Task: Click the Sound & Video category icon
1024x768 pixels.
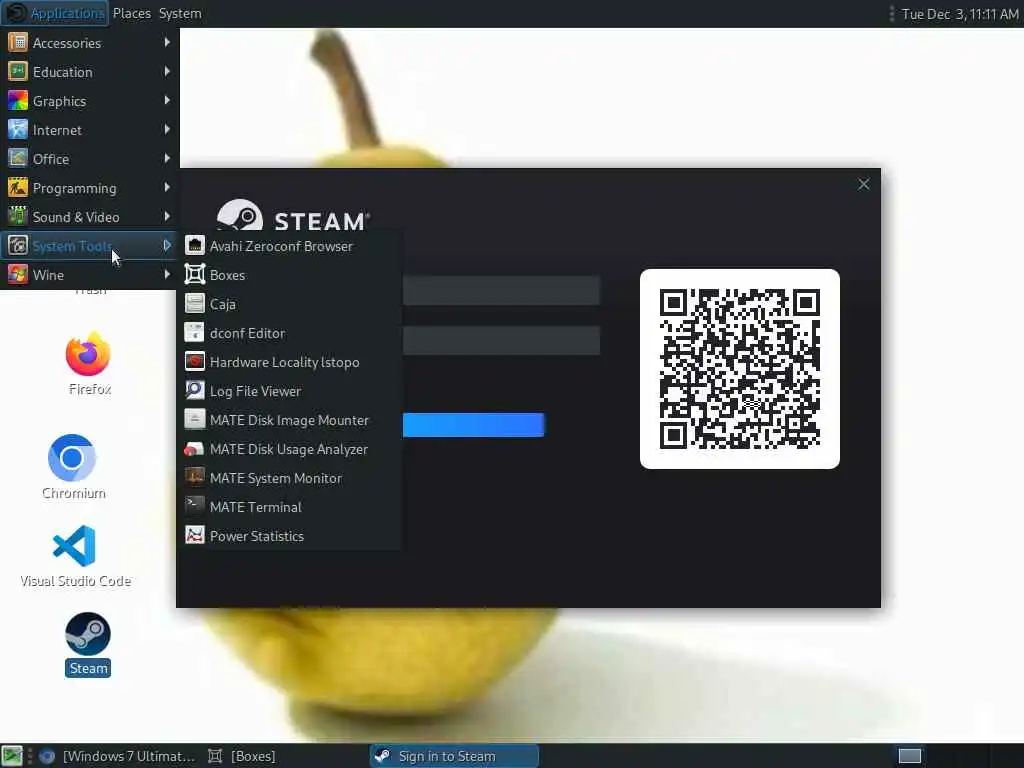Action: [x=18, y=216]
